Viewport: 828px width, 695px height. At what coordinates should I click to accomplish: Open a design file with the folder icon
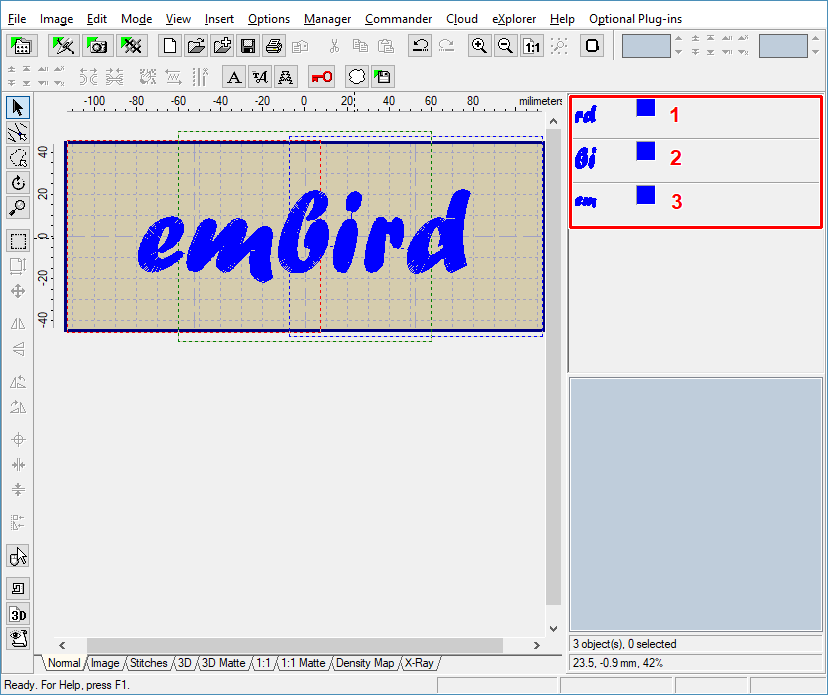pos(196,46)
